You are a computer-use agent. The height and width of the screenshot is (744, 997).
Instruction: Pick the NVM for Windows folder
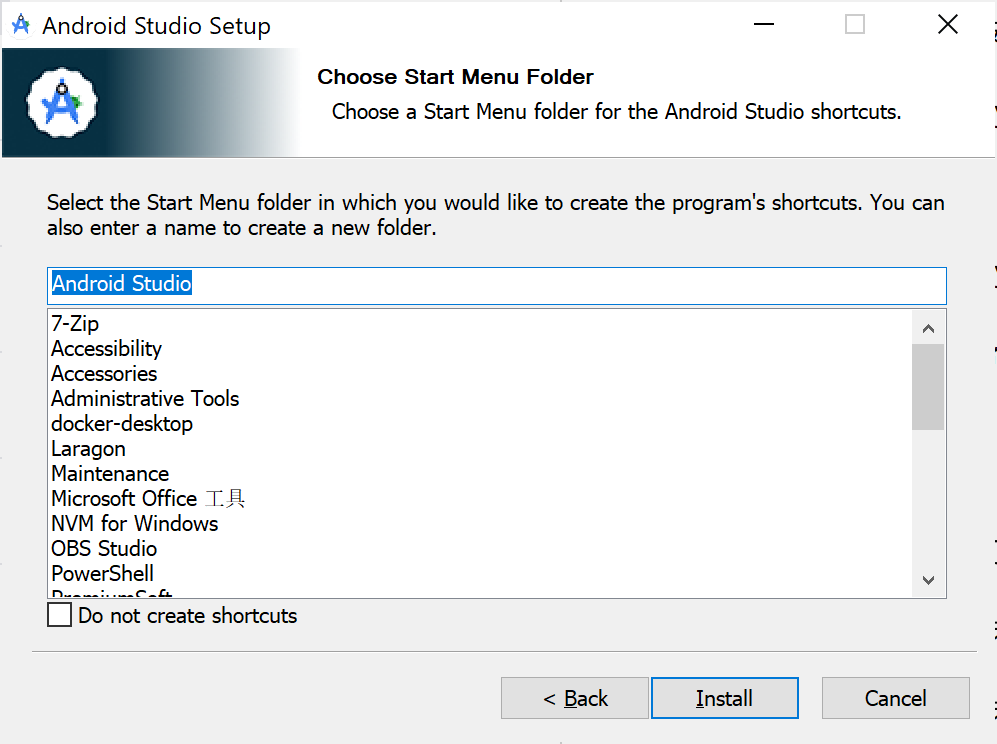(134, 524)
